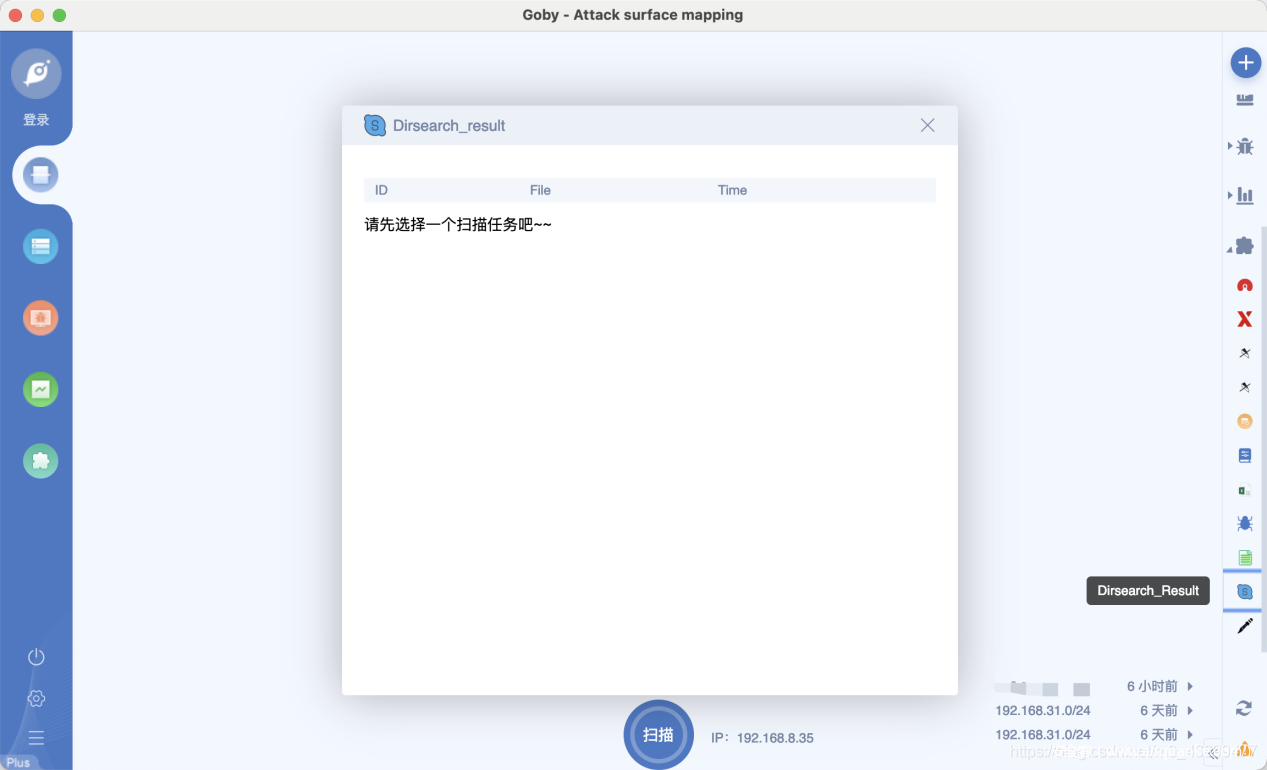Open the green report chart sidebar icon
Viewport: 1267px width, 770px height.
pos(41,389)
